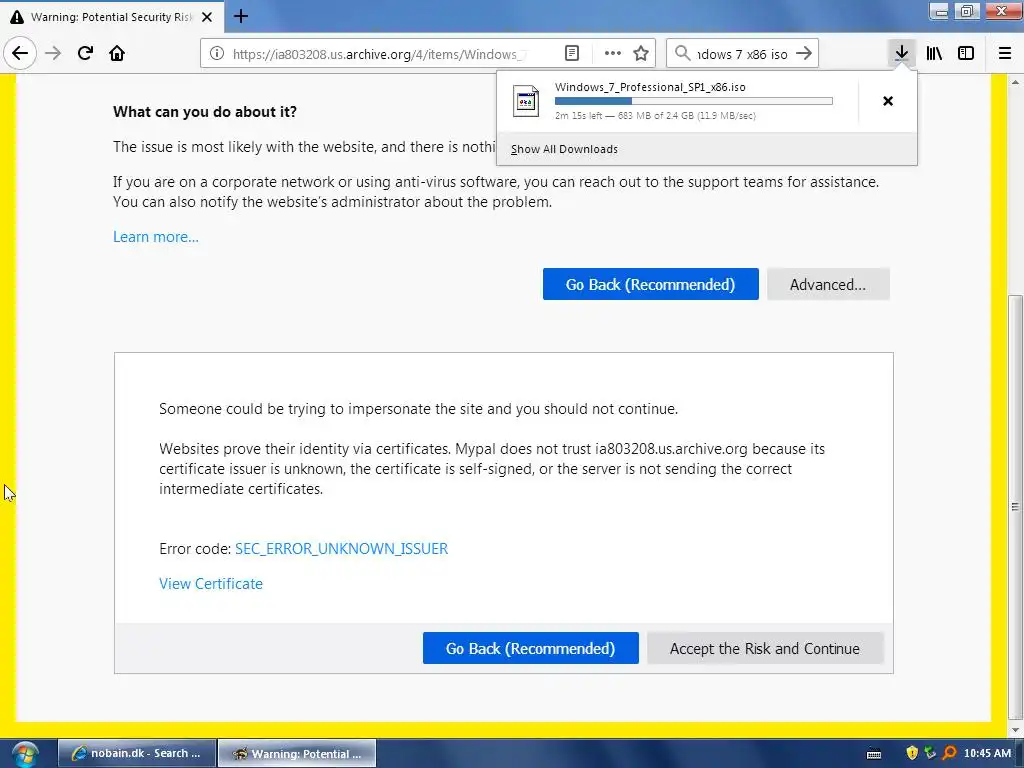Image resolution: width=1024 pixels, height=768 pixels.
Task: Click the lower Go Back (Recommended) button
Action: point(530,648)
